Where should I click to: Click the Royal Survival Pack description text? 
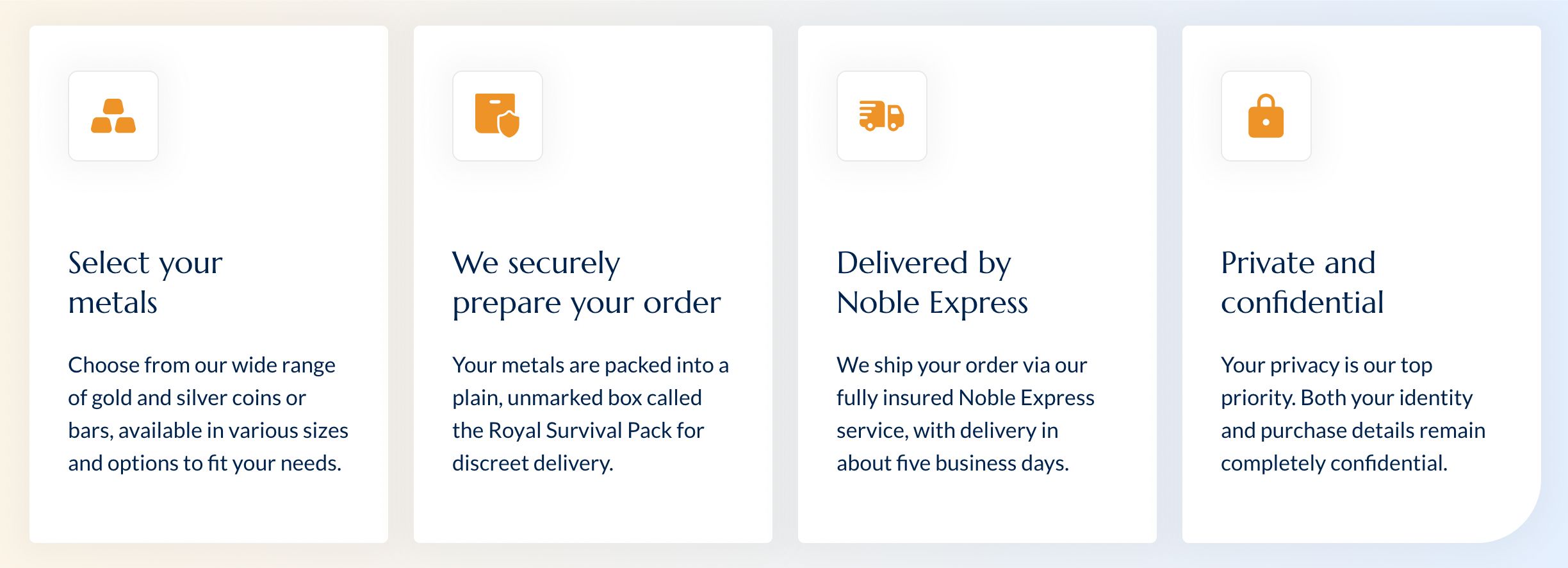pos(591,413)
